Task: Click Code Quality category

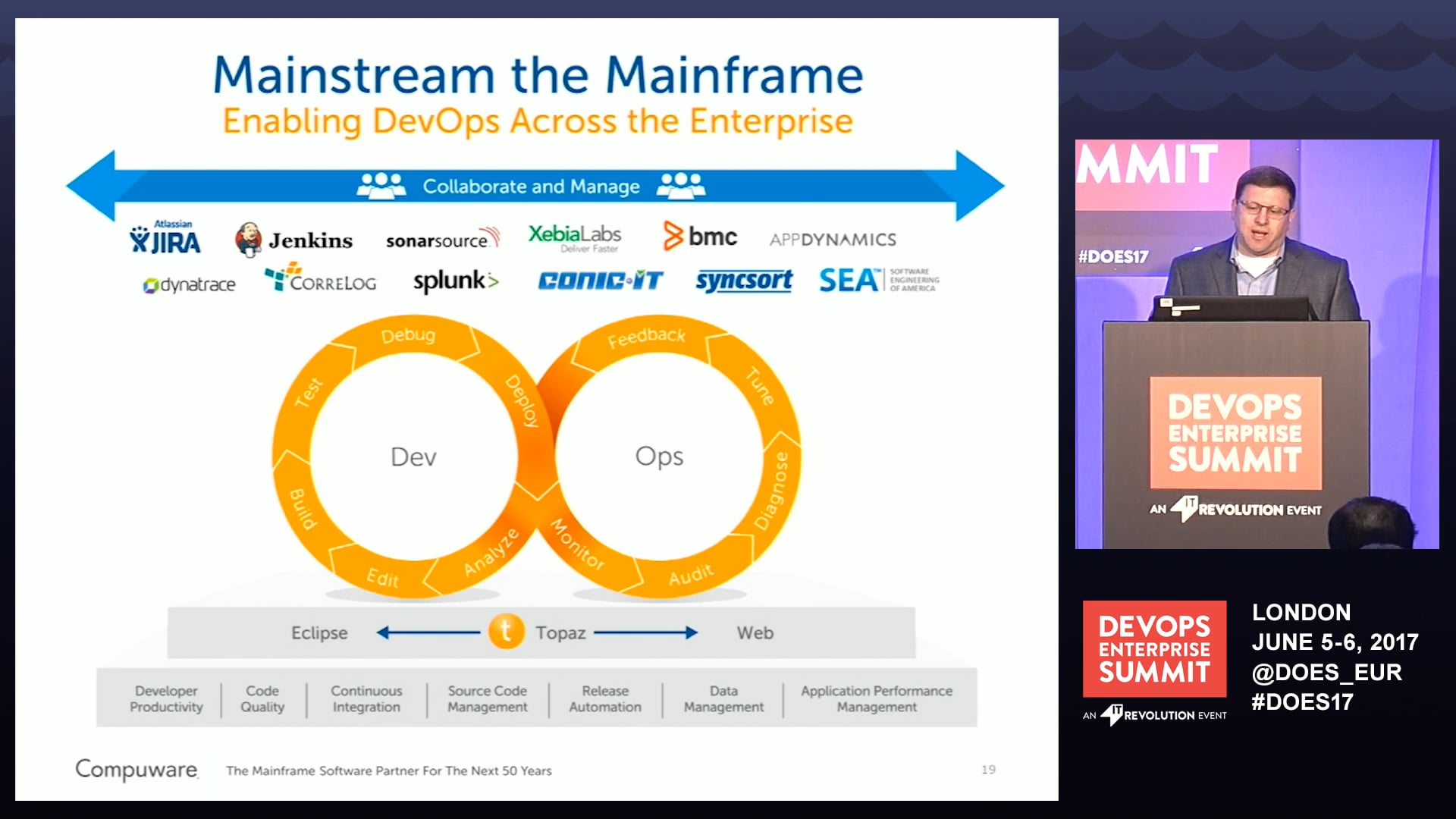Action: pos(262,698)
